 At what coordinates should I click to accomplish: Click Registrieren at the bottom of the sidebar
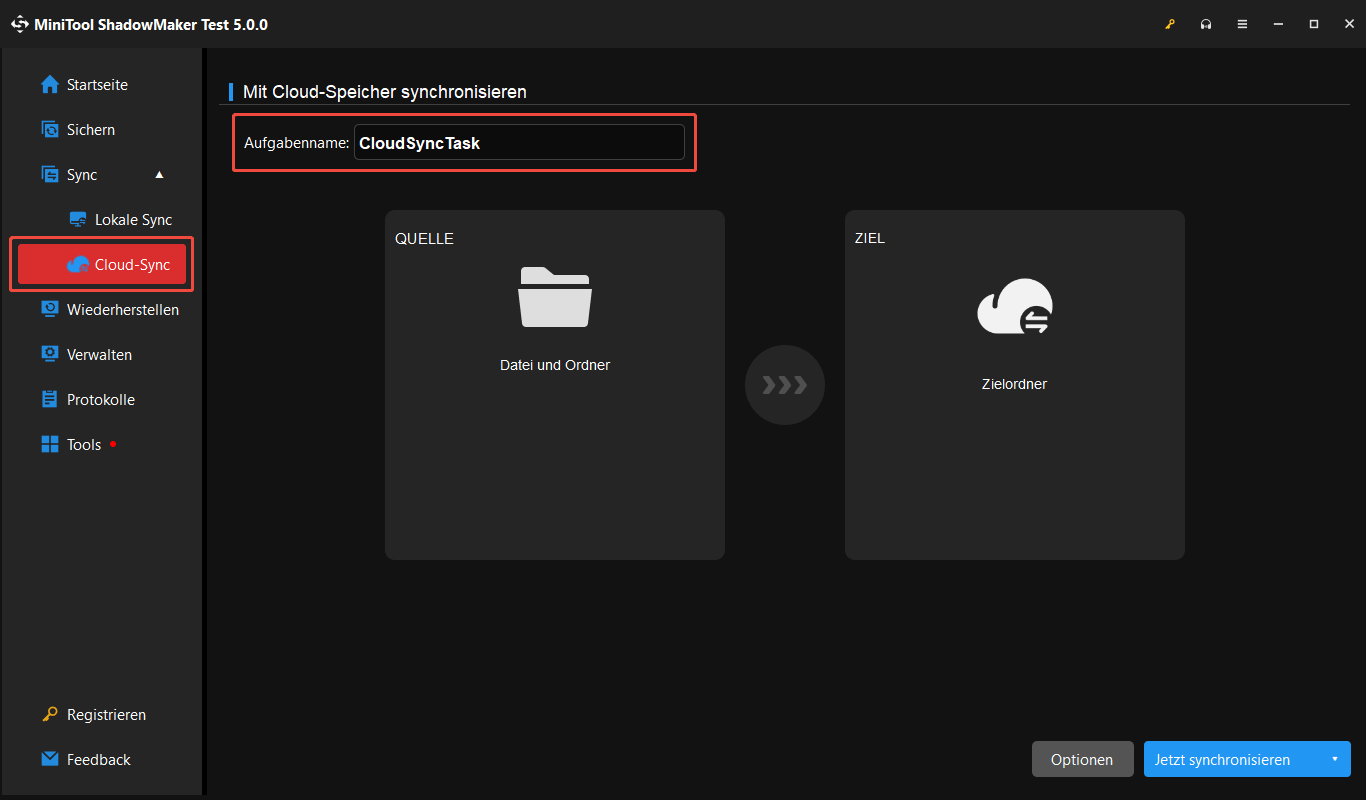tap(93, 715)
